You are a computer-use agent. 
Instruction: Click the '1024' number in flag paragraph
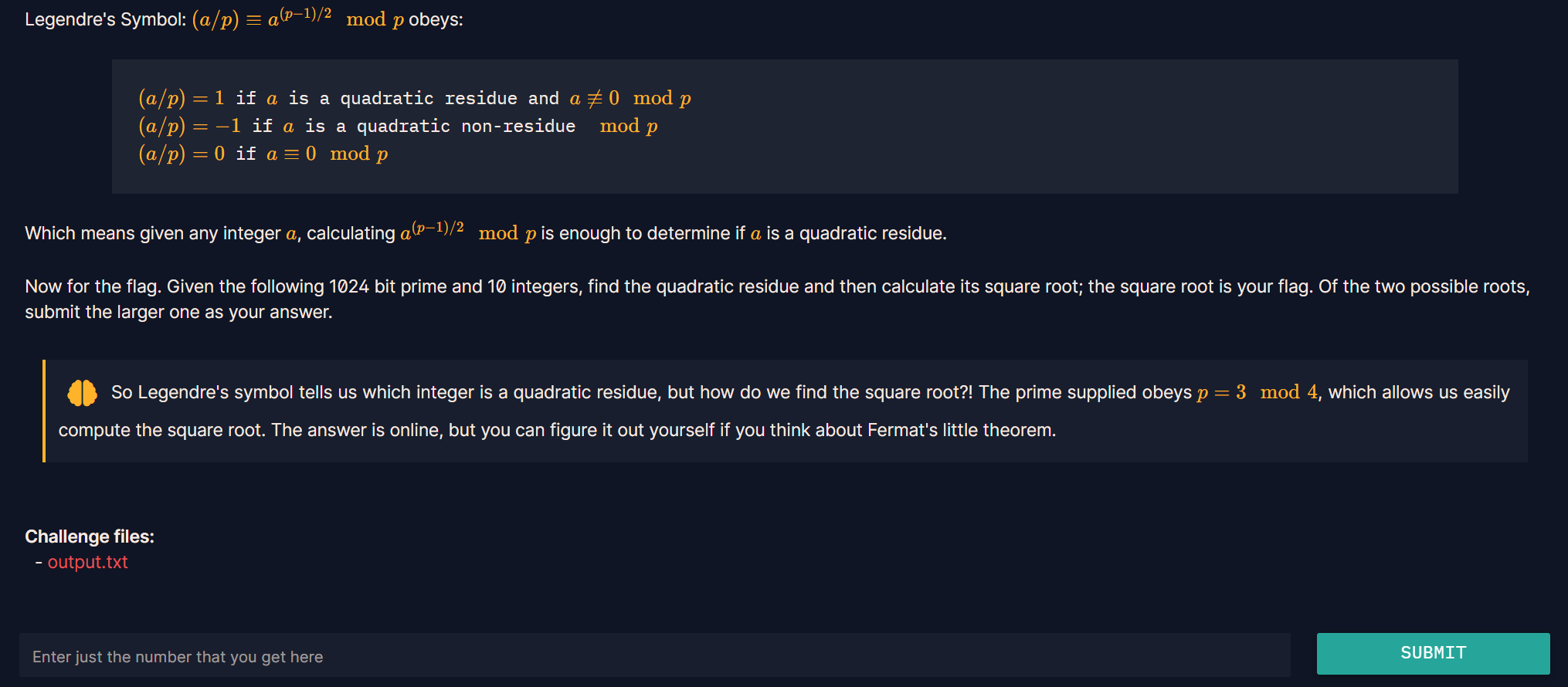click(349, 286)
